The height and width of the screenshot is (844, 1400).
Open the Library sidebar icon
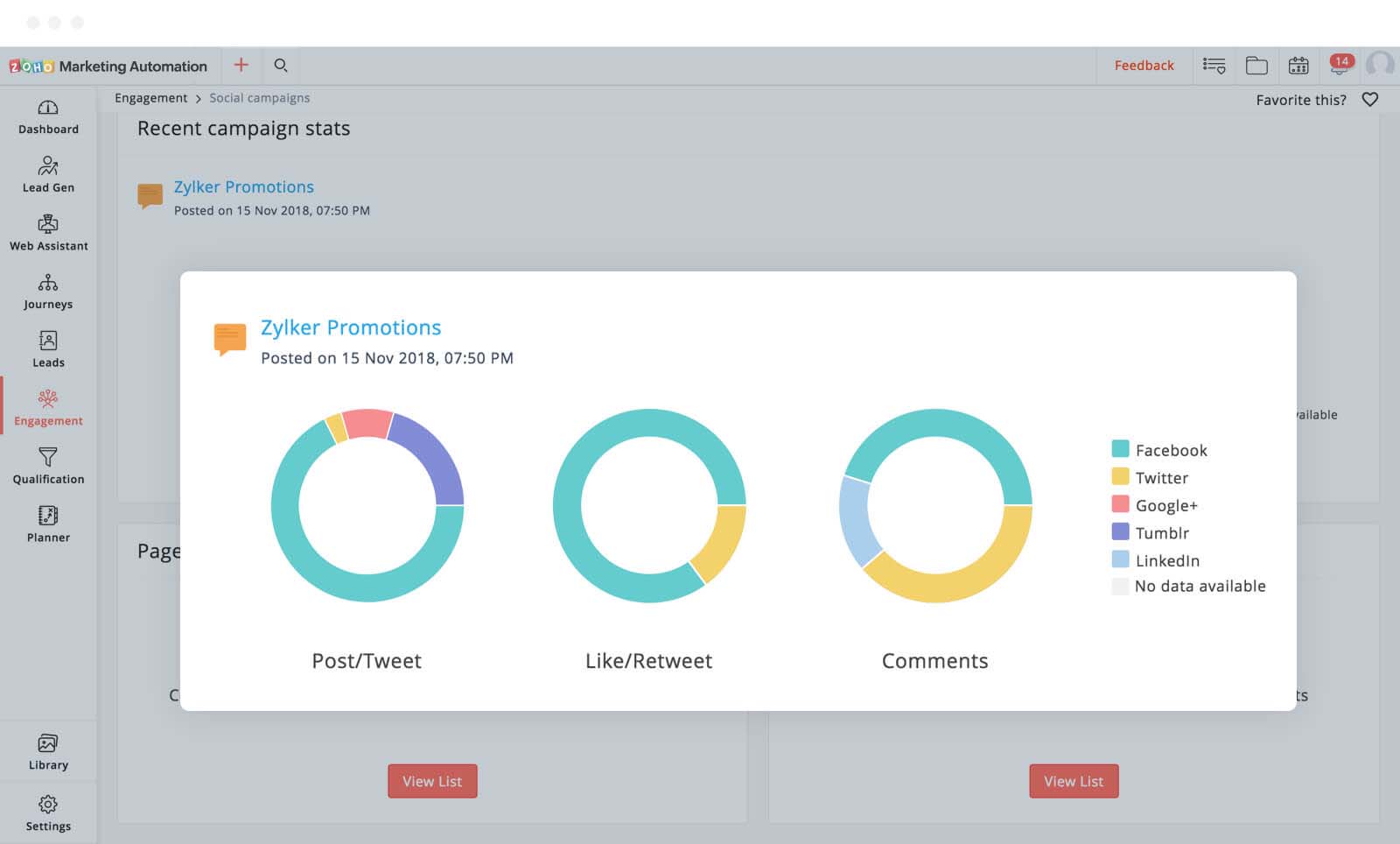point(48,744)
